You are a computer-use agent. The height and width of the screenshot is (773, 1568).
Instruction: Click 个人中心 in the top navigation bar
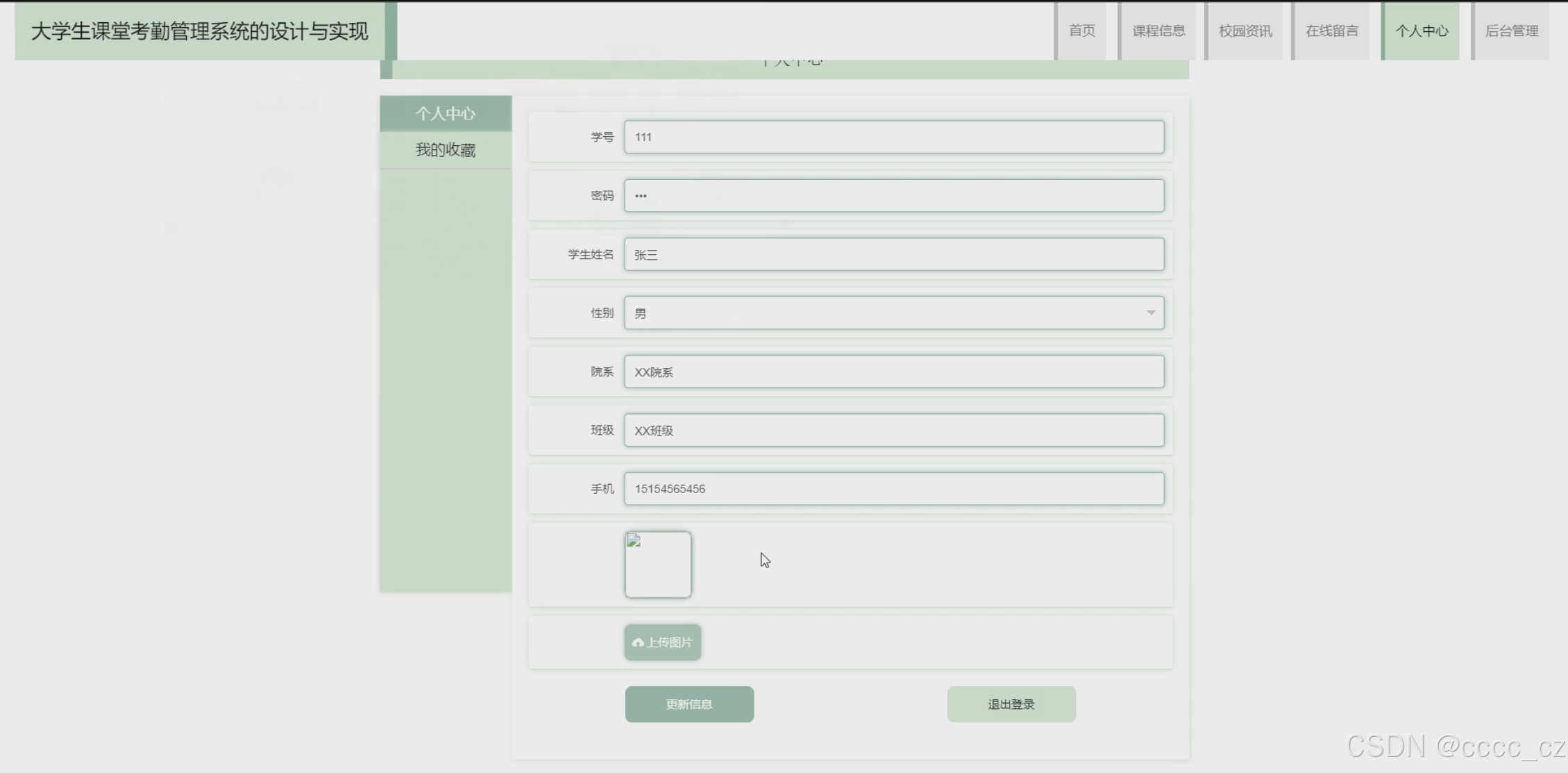click(1422, 31)
